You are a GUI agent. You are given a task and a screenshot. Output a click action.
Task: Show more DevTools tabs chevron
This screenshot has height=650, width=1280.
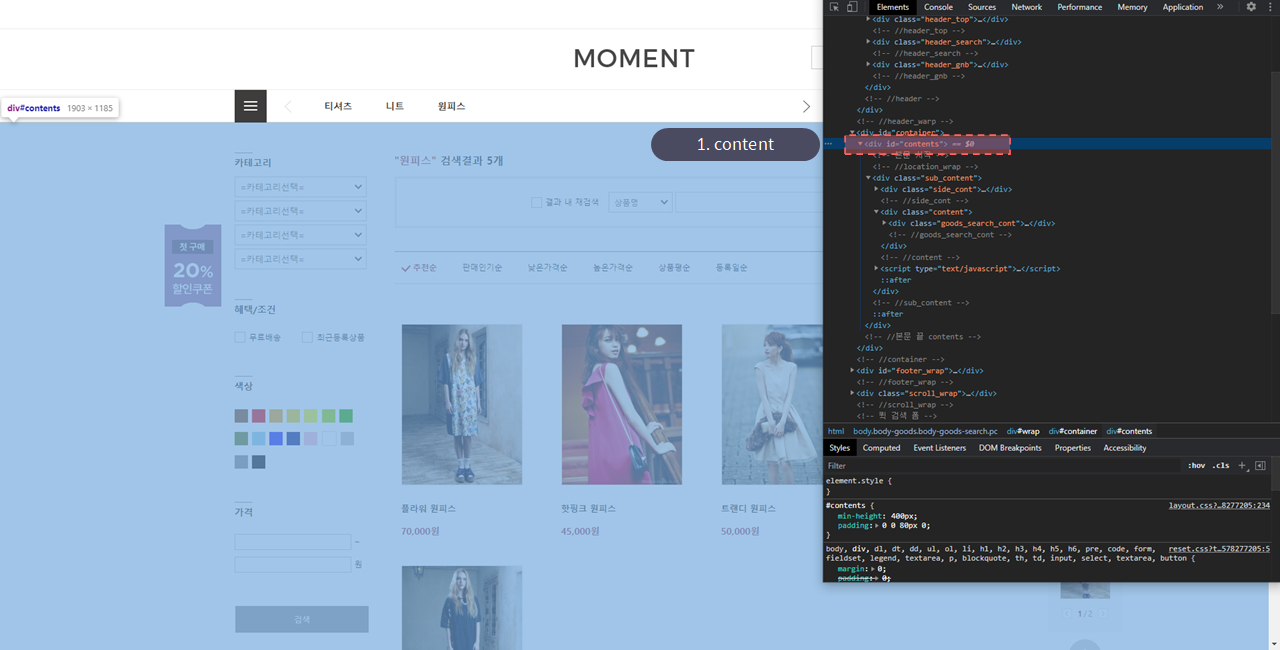coord(1220,7)
